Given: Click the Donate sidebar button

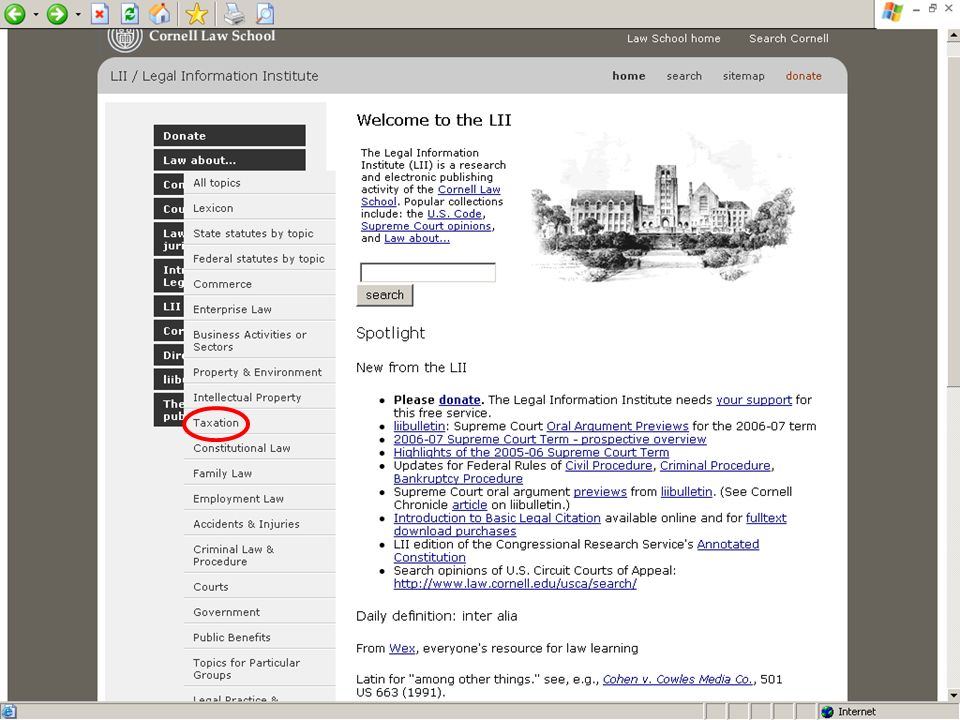Looking at the screenshot, I should click(230, 136).
